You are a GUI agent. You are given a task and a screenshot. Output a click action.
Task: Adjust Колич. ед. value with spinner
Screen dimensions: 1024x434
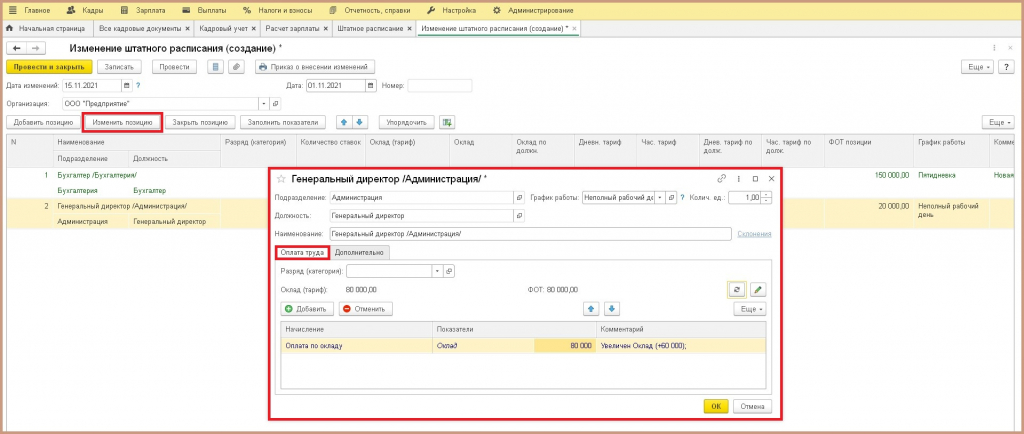tap(767, 196)
